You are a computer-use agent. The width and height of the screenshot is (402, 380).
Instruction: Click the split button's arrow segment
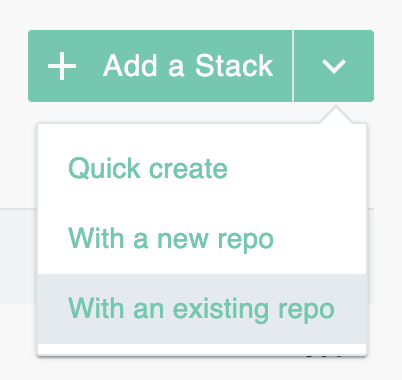334,66
